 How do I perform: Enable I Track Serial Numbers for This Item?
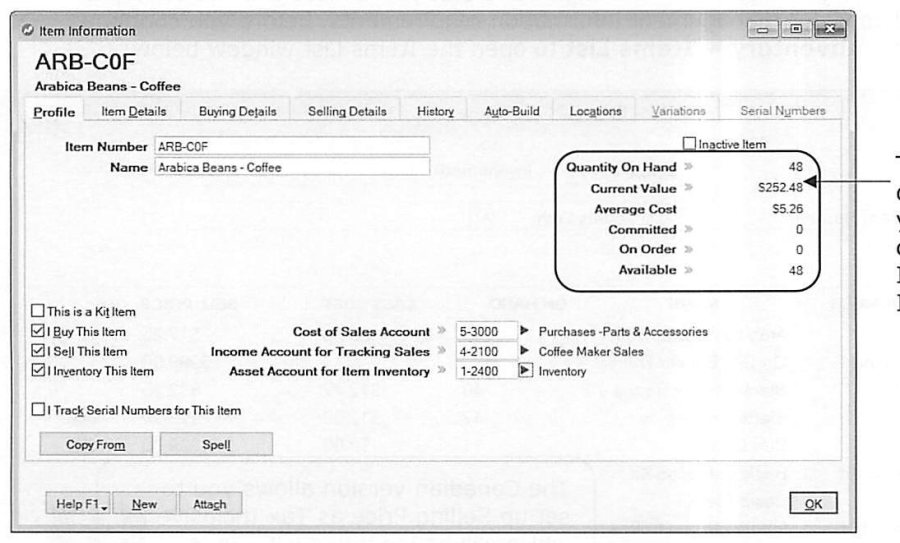(38, 410)
